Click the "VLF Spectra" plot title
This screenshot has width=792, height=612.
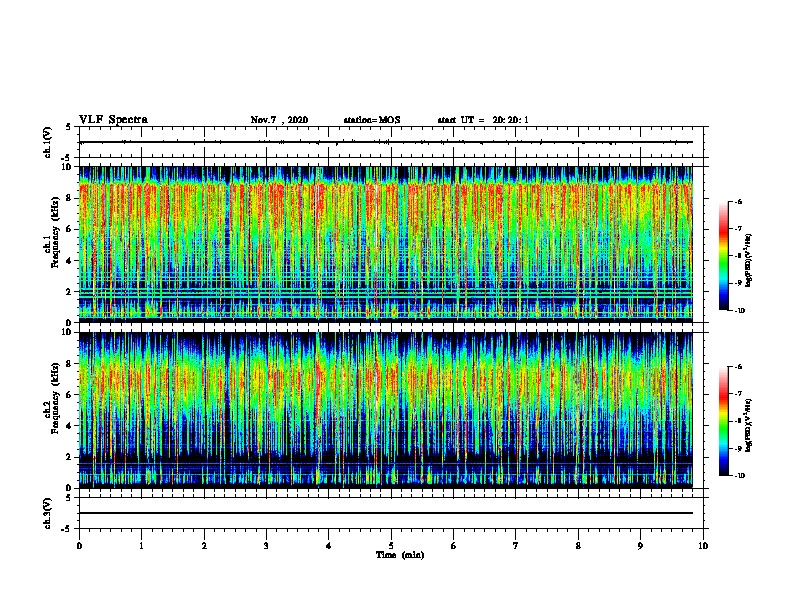point(113,120)
